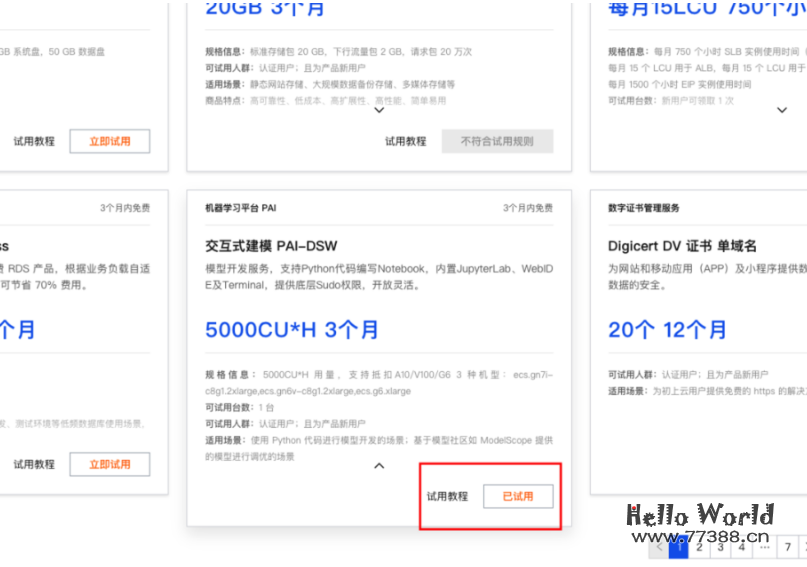Click 立即试用 on the top-left card
Screen dimensions: 807x567
[110, 141]
